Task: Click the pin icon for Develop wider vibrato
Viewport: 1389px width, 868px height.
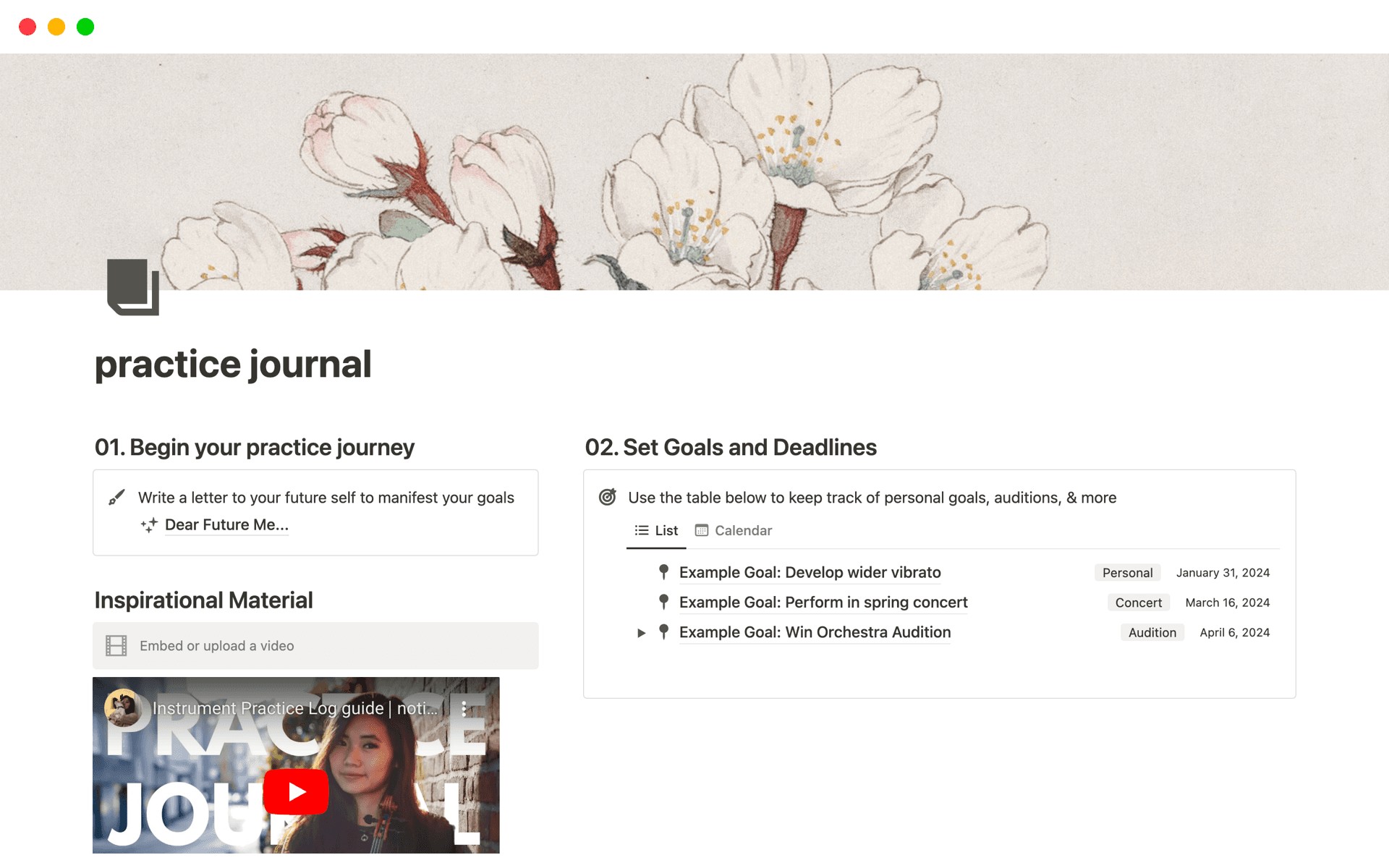Action: 663,572
